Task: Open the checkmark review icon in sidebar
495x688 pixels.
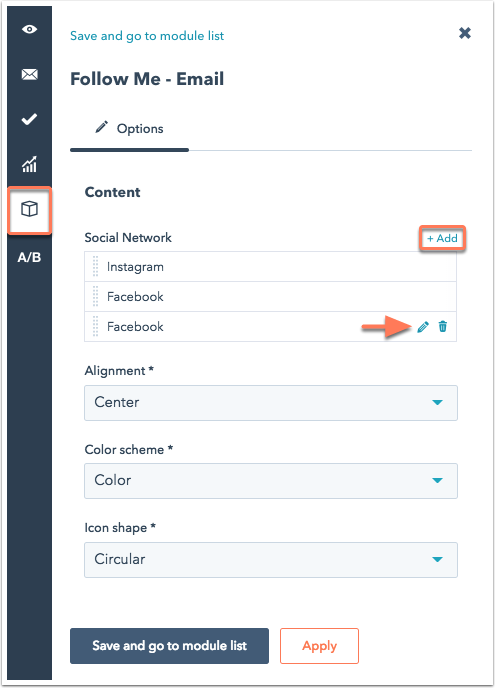Action: [x=29, y=119]
